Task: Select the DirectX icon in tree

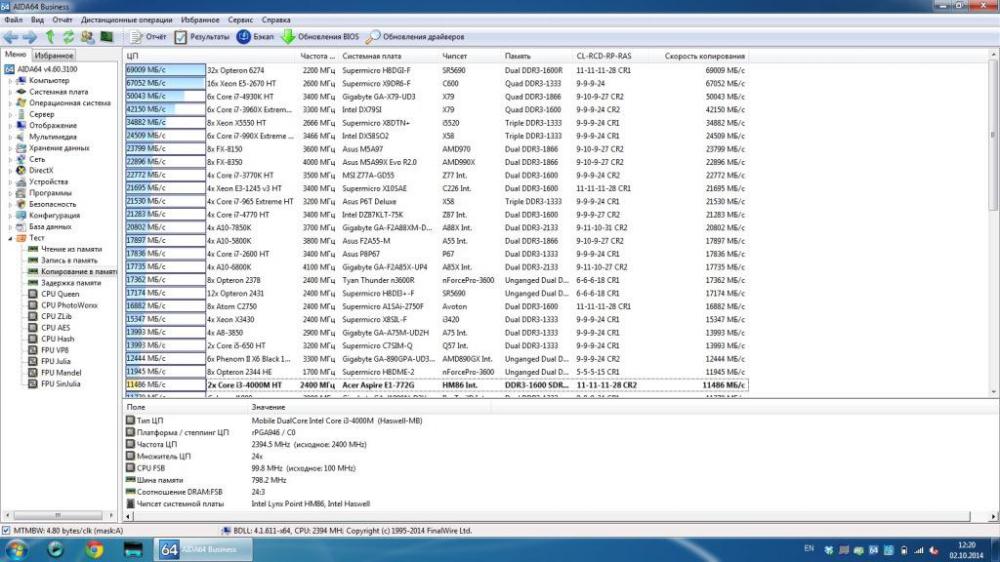Action: pos(21,170)
